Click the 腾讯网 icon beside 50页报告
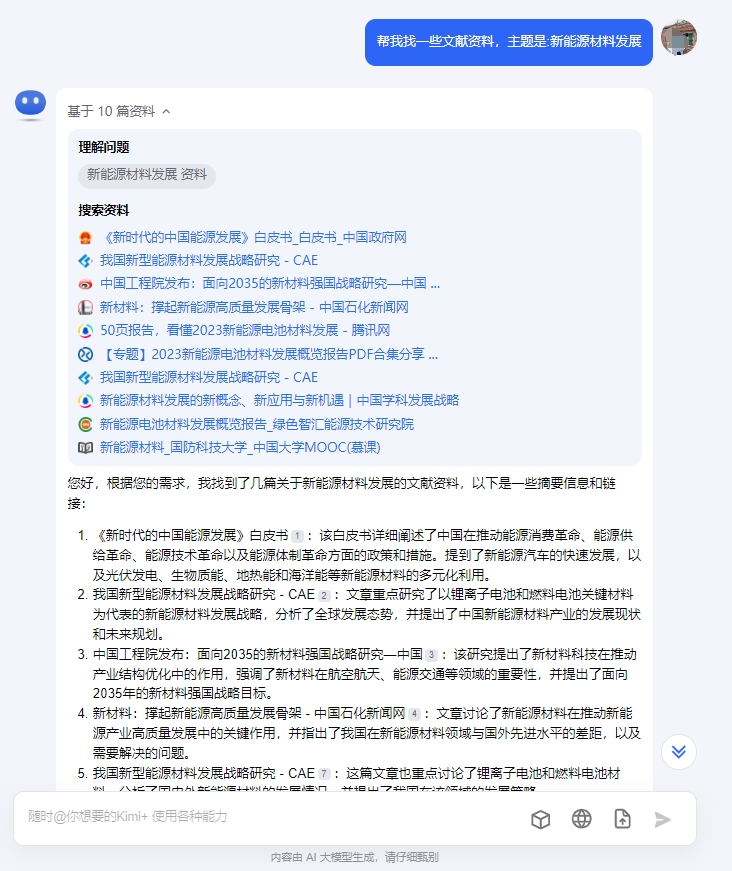This screenshot has width=732, height=871. 85,331
